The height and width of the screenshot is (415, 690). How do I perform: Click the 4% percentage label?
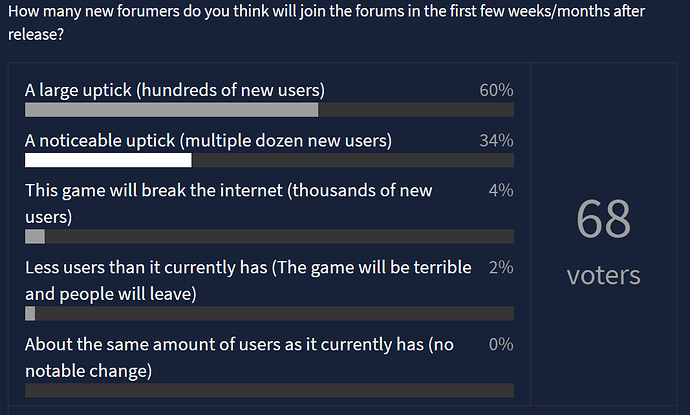point(501,191)
